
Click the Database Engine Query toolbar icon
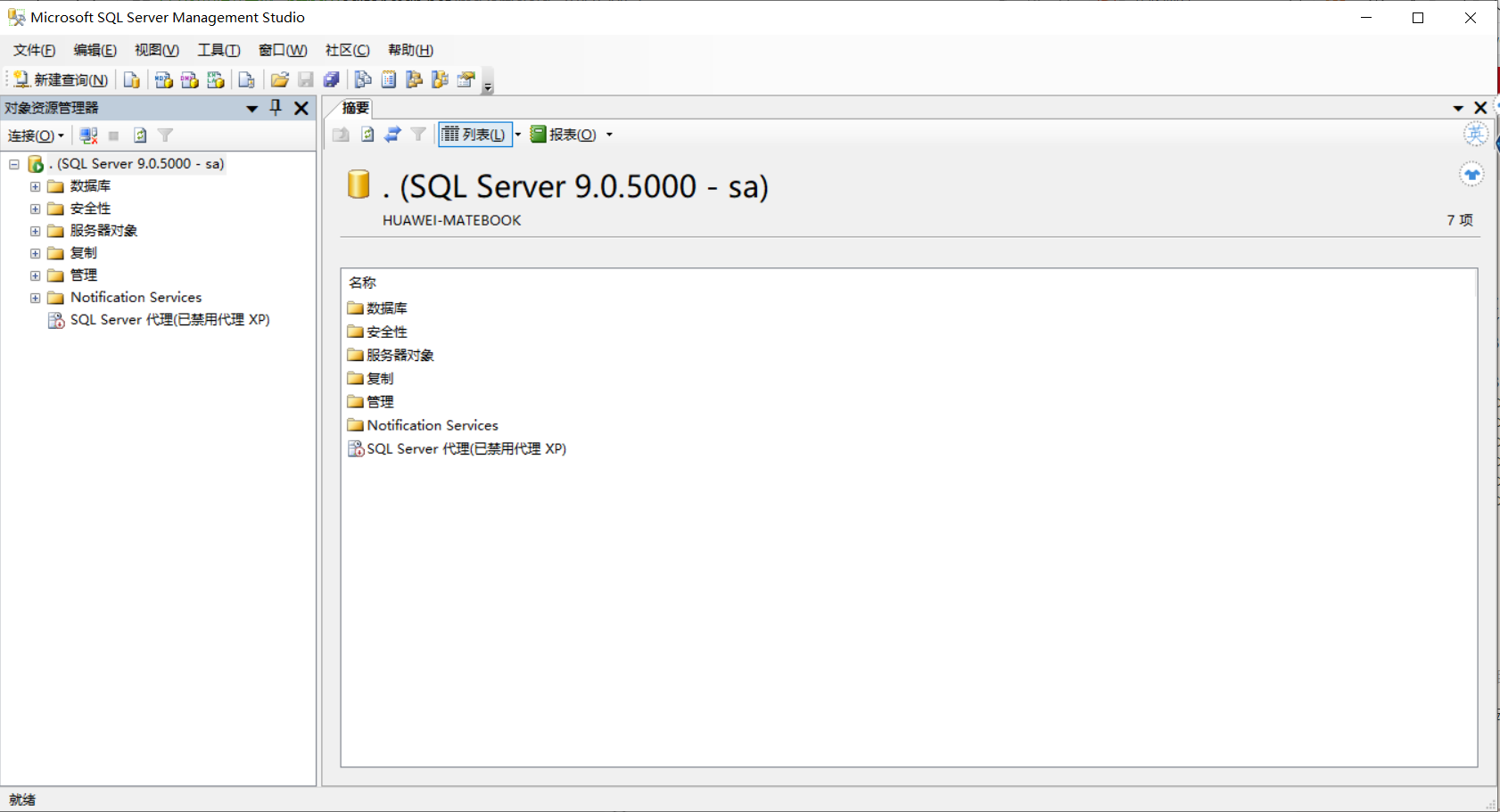[131, 80]
